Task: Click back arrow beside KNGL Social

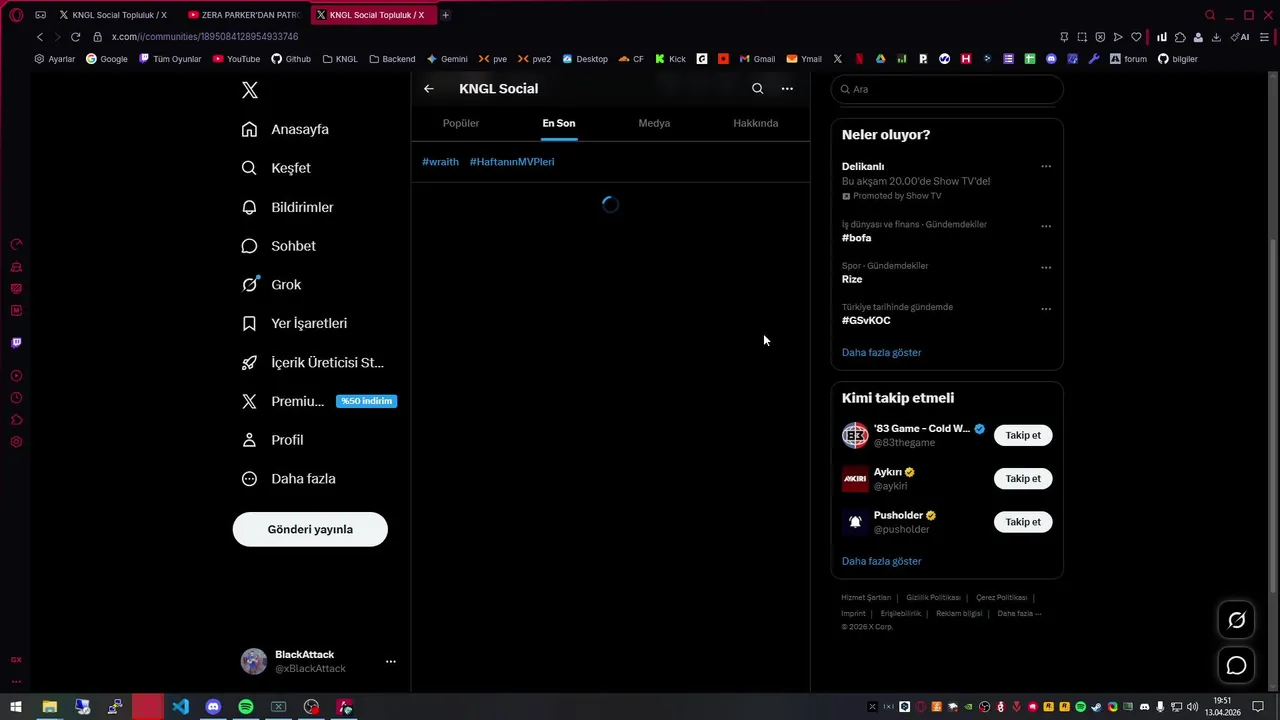Action: [x=429, y=89]
